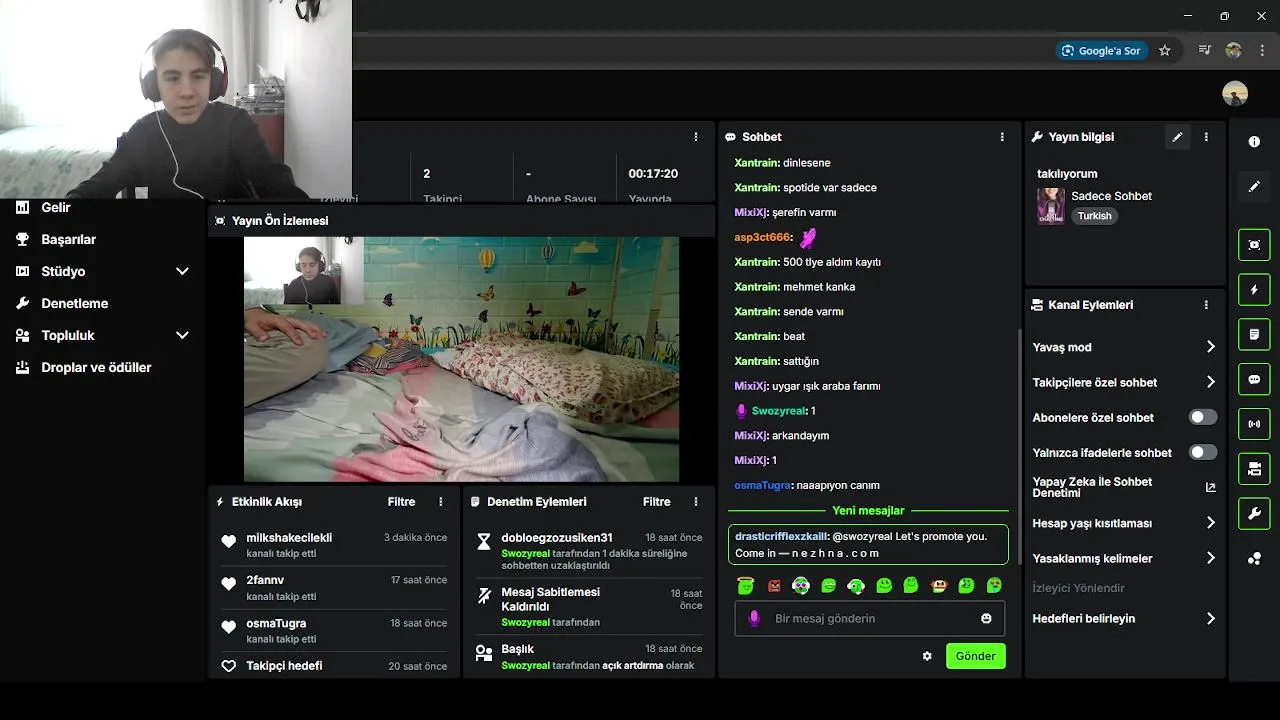Open the info icon in right sidebar
The height and width of the screenshot is (720, 1280).
[1254, 142]
